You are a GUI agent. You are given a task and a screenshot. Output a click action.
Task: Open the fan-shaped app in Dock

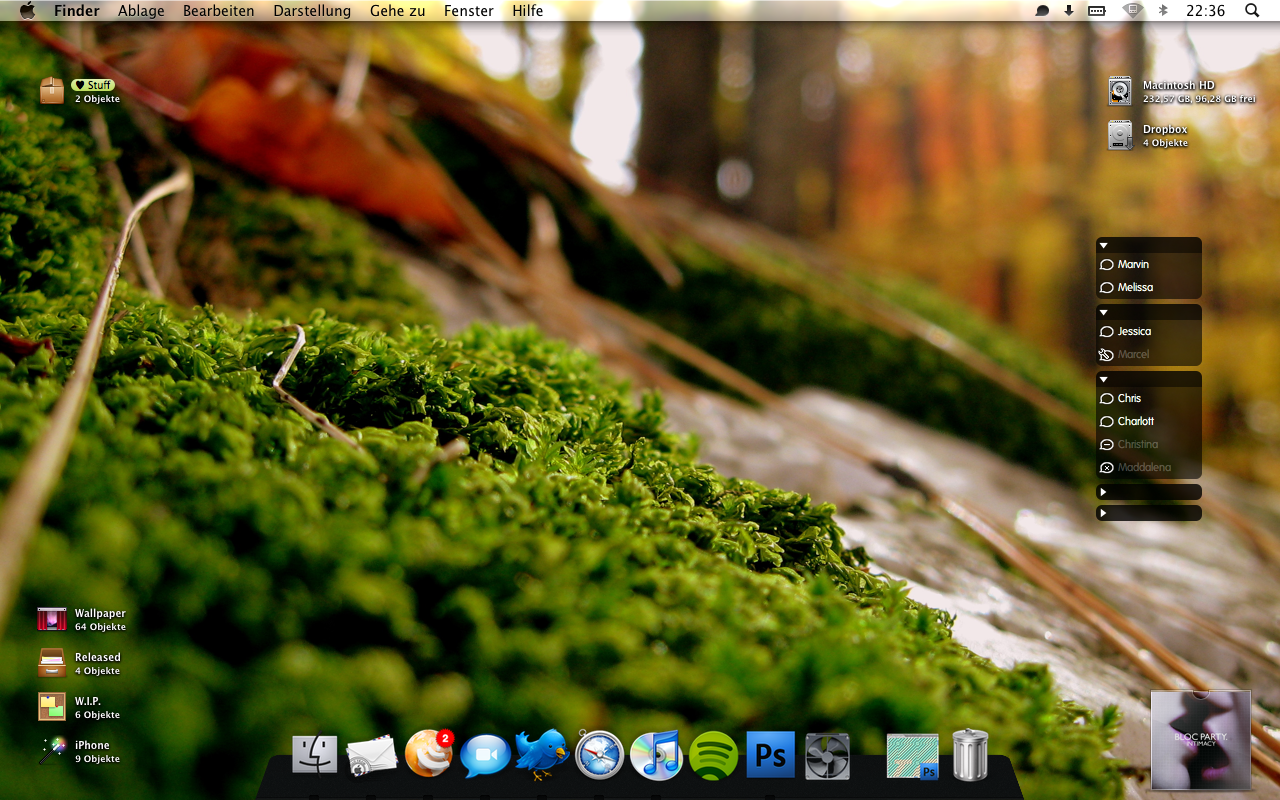(x=828, y=757)
